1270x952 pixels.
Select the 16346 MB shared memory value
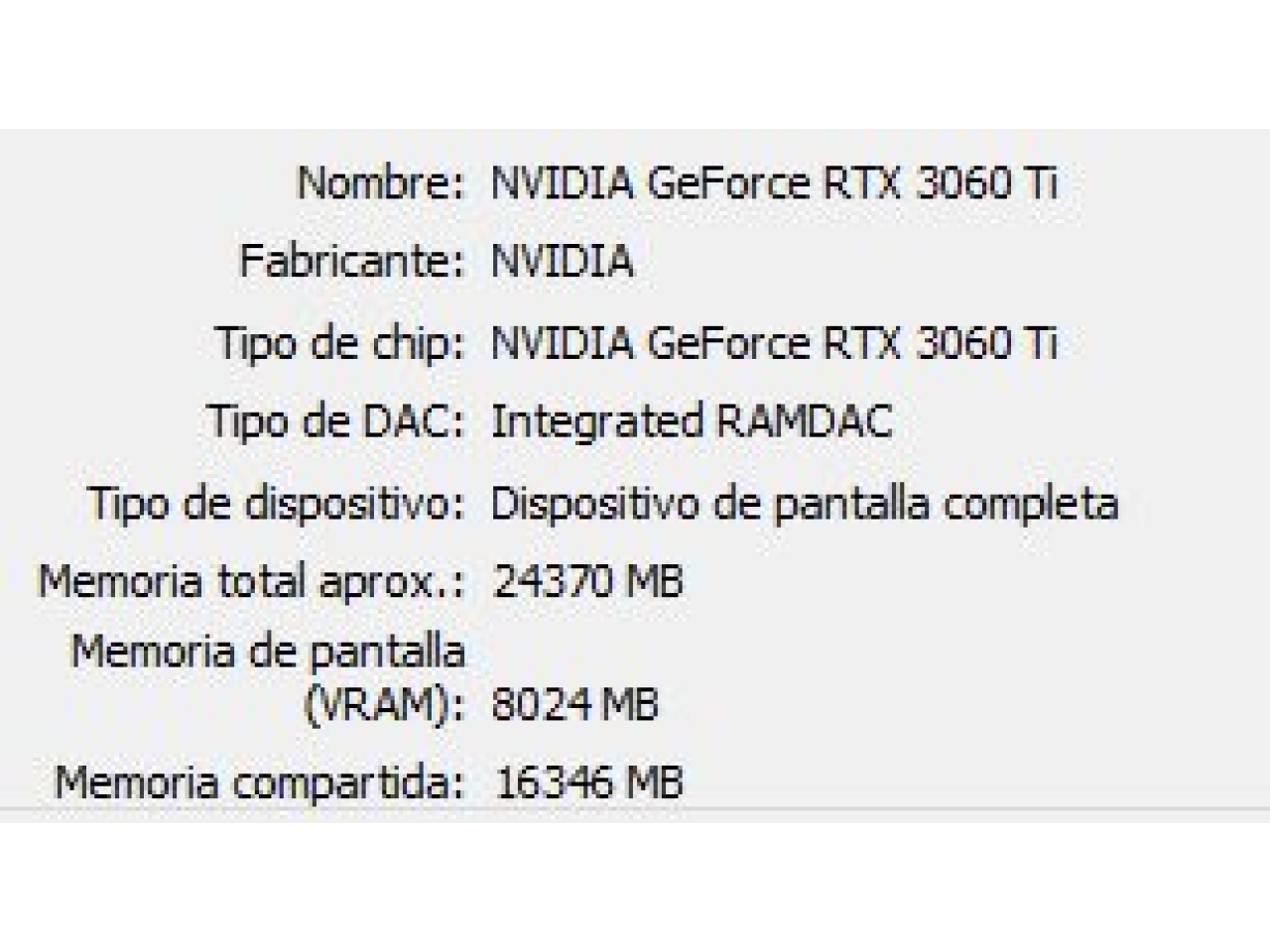tap(588, 782)
